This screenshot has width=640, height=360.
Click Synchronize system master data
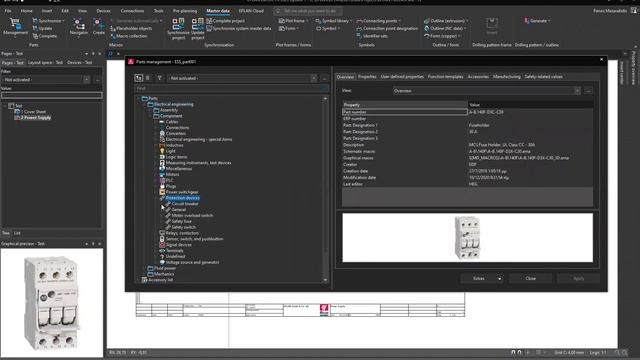coord(239,29)
